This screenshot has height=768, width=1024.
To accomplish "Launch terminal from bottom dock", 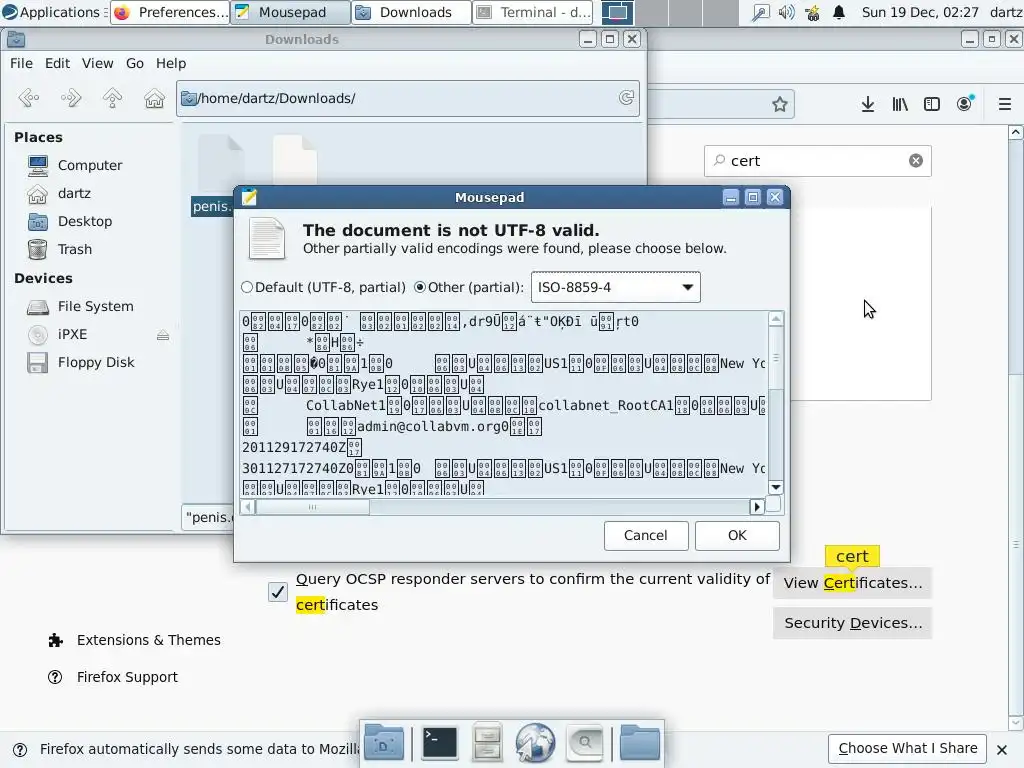I will (x=440, y=743).
